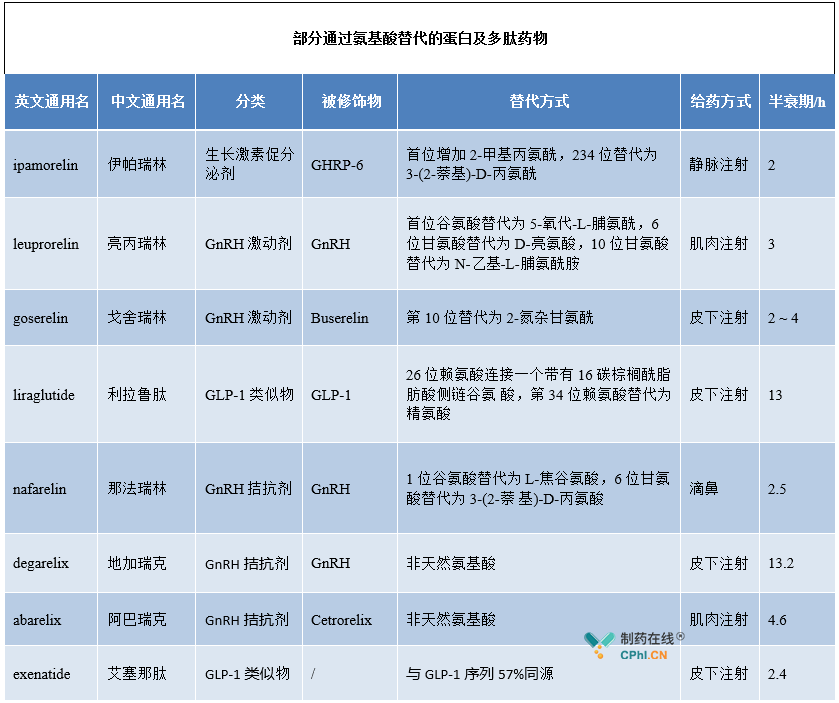Screen dimensions: 839x703
Task: Click the half-life value 2 ~ 4
Action: tap(783, 318)
